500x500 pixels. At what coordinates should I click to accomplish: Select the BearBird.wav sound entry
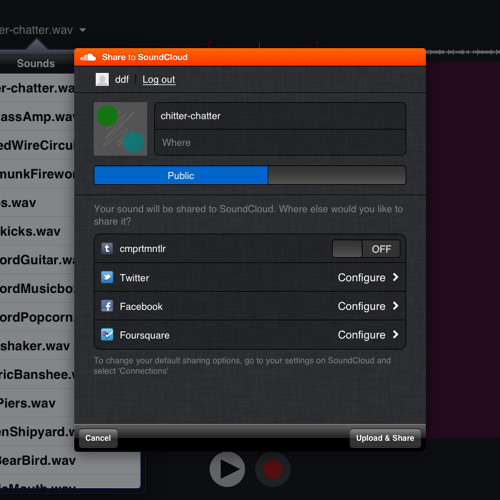pyautogui.click(x=70, y=461)
